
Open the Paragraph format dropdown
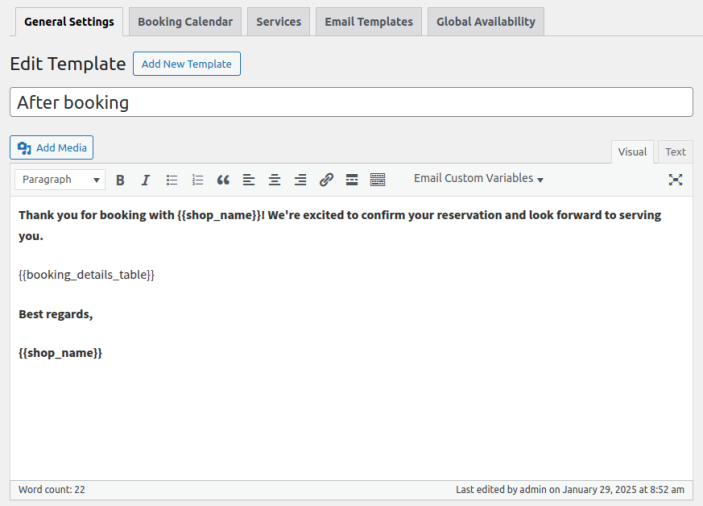click(60, 180)
